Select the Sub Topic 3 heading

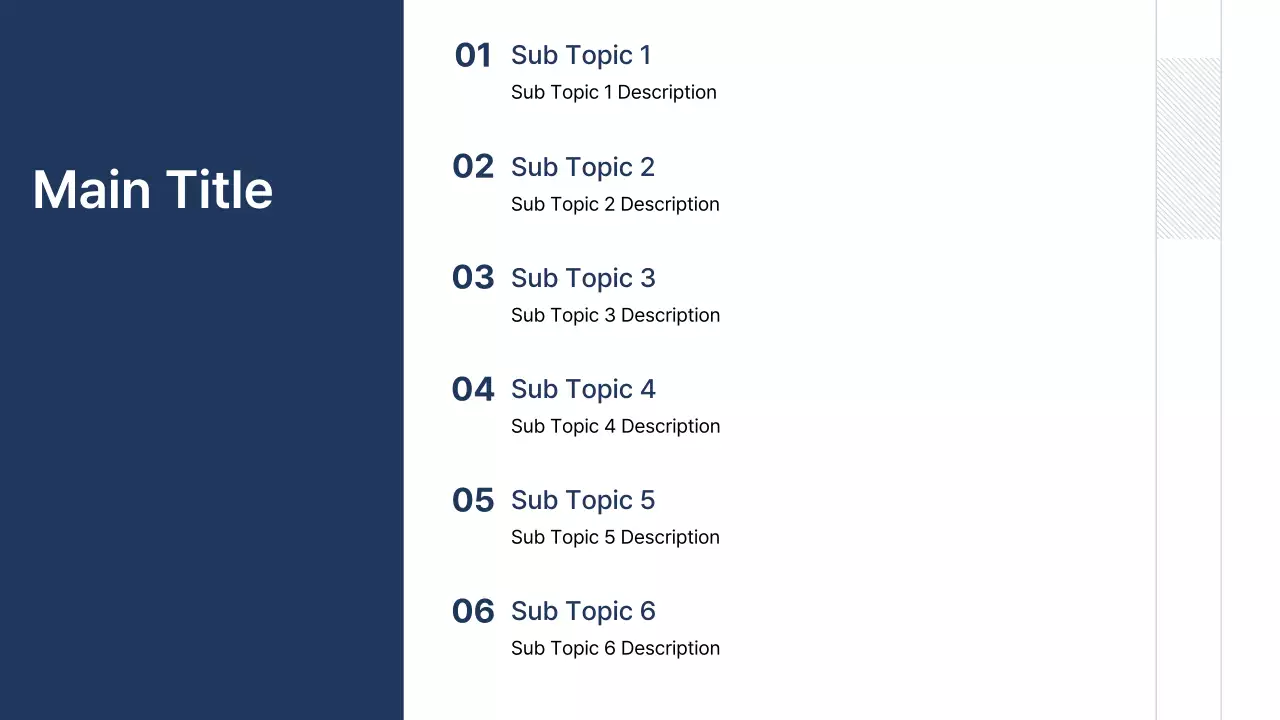tap(583, 278)
